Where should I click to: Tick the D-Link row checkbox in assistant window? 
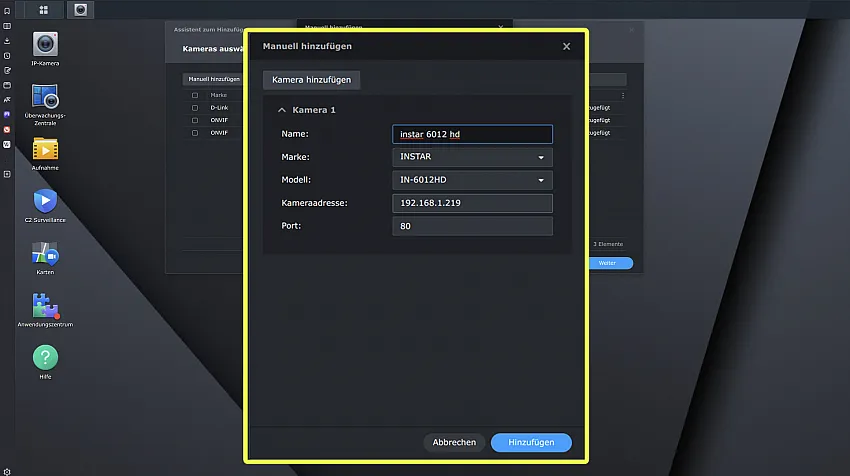(x=195, y=108)
